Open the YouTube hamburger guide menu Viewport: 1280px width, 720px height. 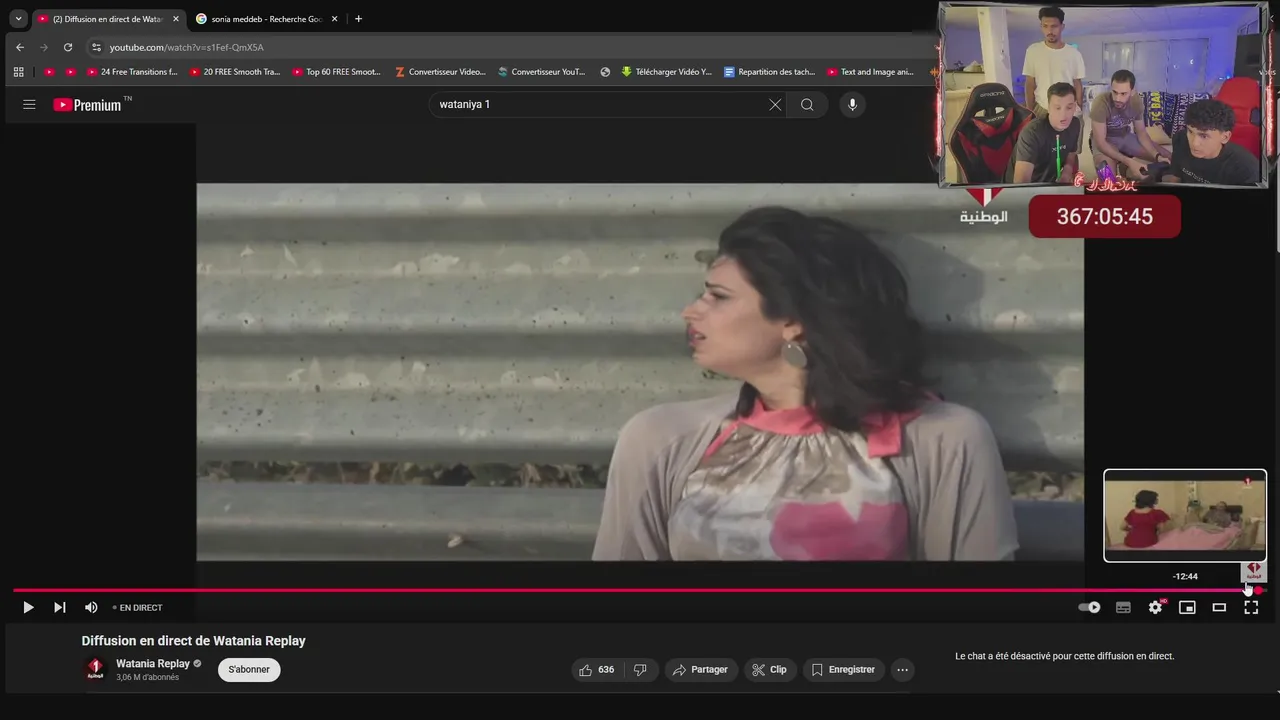click(x=29, y=104)
